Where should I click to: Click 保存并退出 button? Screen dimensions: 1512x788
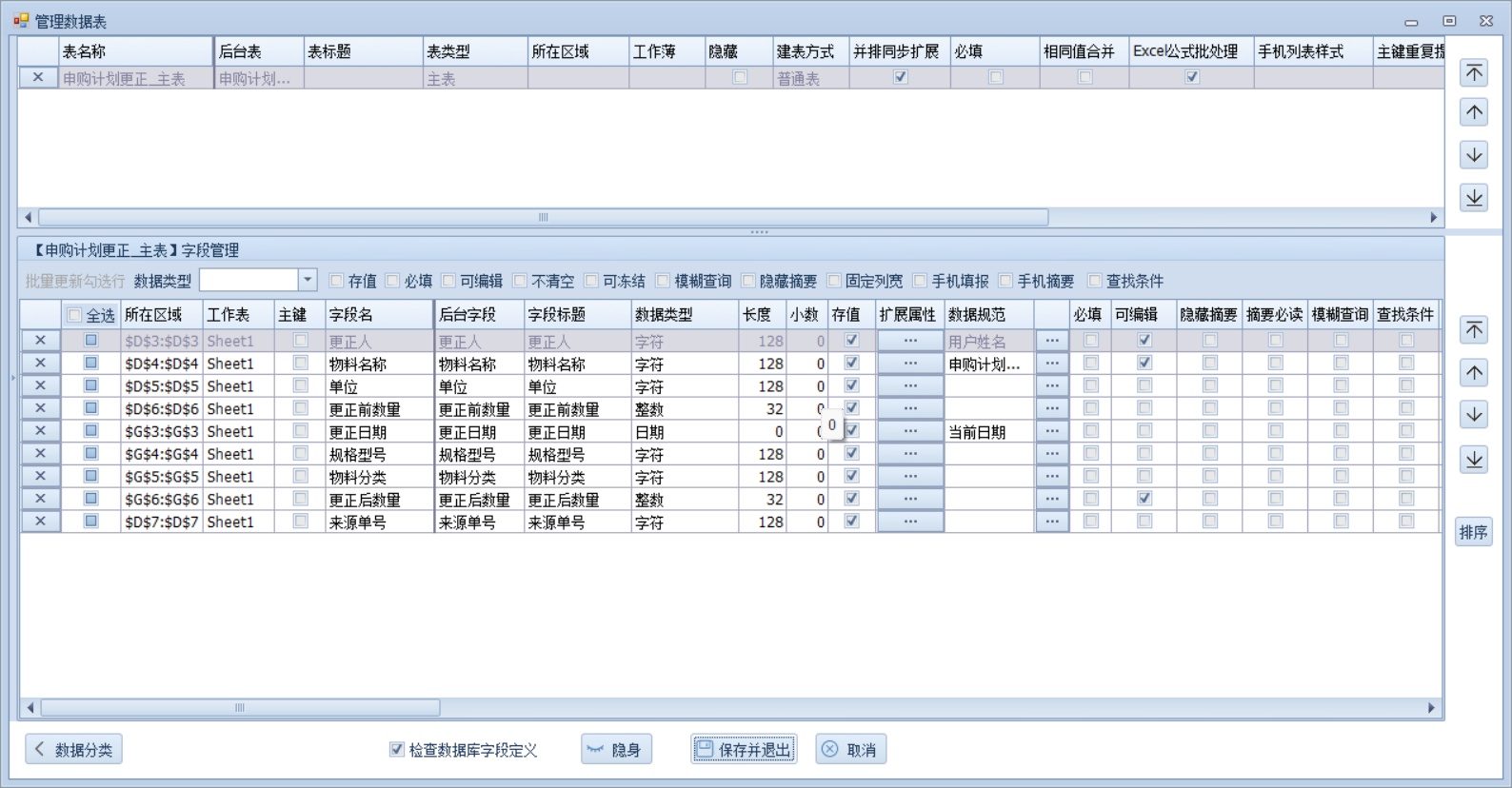coord(744,750)
